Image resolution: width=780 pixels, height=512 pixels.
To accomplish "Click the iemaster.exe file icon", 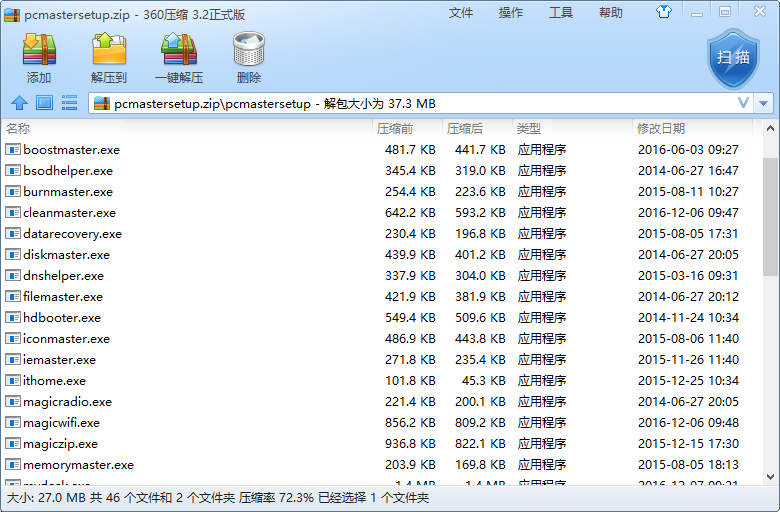I will [x=13, y=359].
